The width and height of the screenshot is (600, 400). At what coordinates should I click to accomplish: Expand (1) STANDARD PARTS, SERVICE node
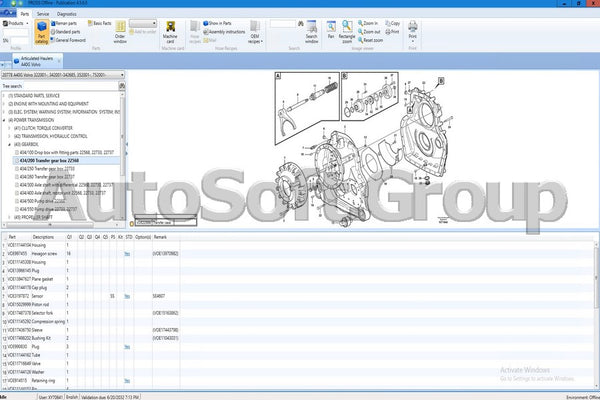pyautogui.click(x=4, y=96)
